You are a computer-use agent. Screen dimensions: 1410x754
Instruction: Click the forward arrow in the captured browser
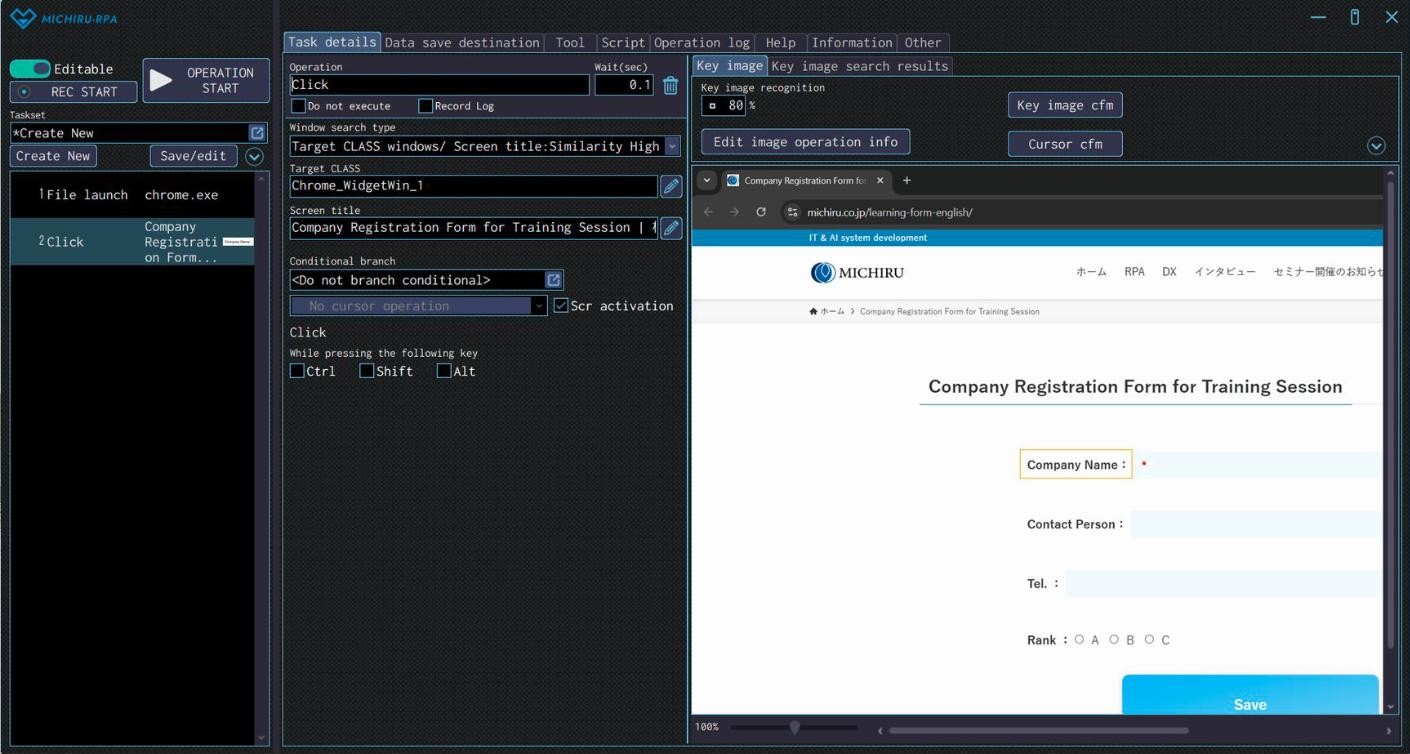click(x=735, y=212)
